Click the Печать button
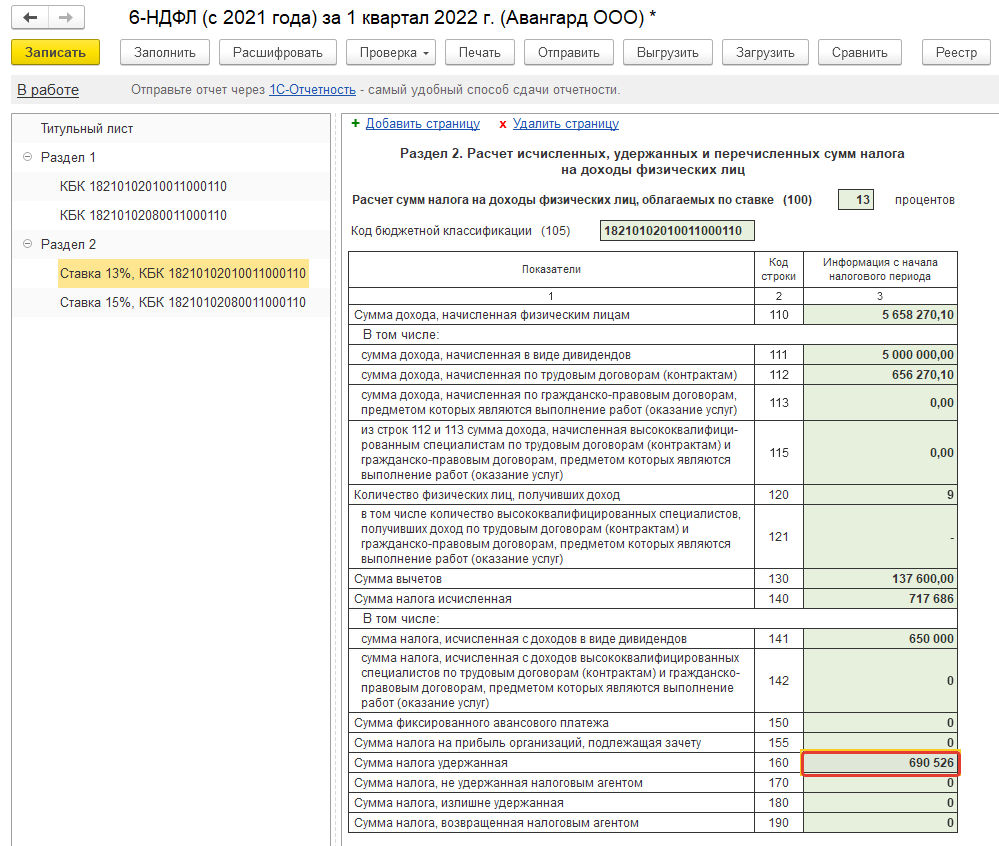 coord(479,53)
